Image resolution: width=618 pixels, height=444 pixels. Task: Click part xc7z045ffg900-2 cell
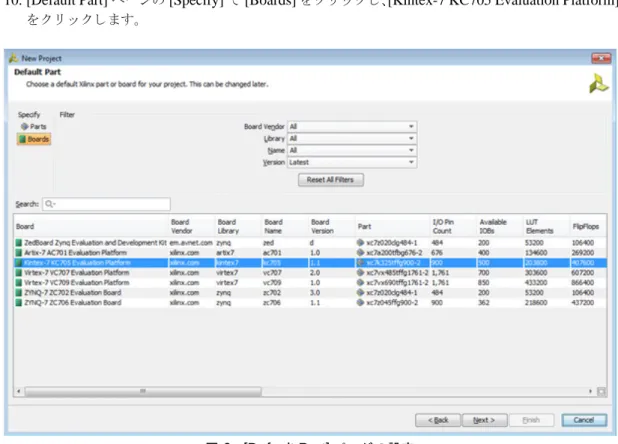(392, 303)
